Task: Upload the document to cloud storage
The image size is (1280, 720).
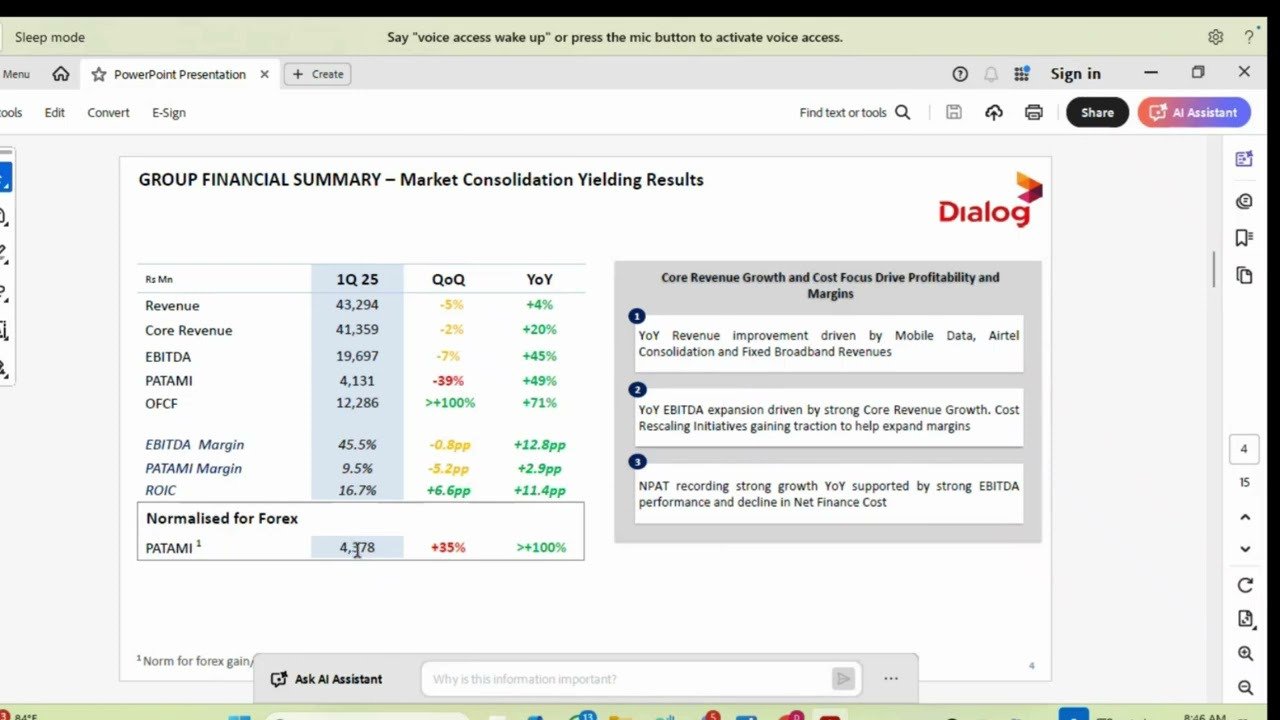Action: click(994, 112)
